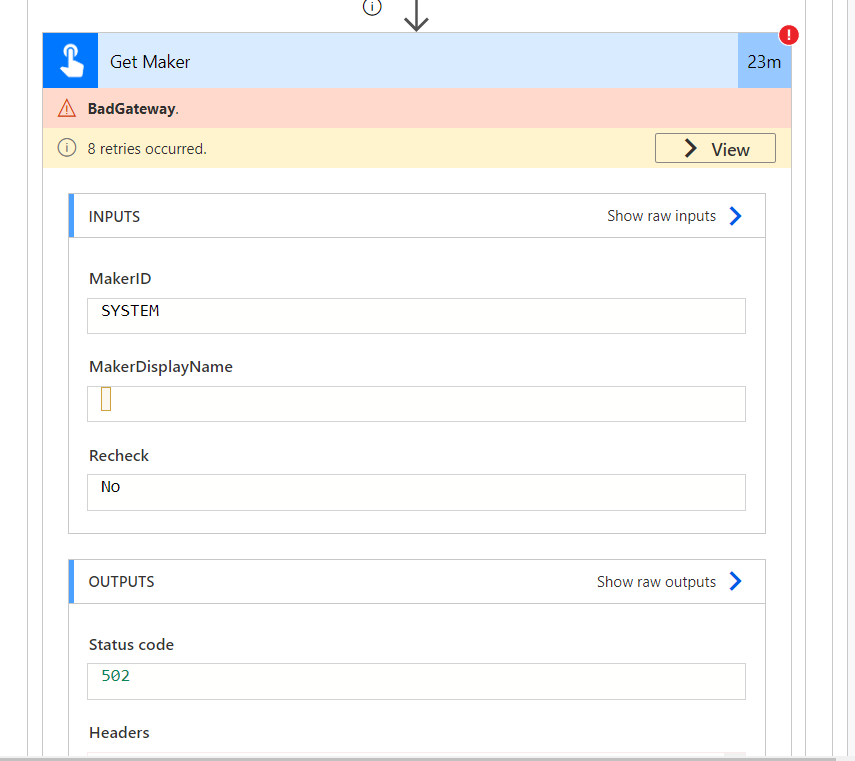Expand the retry details with View

(715, 147)
